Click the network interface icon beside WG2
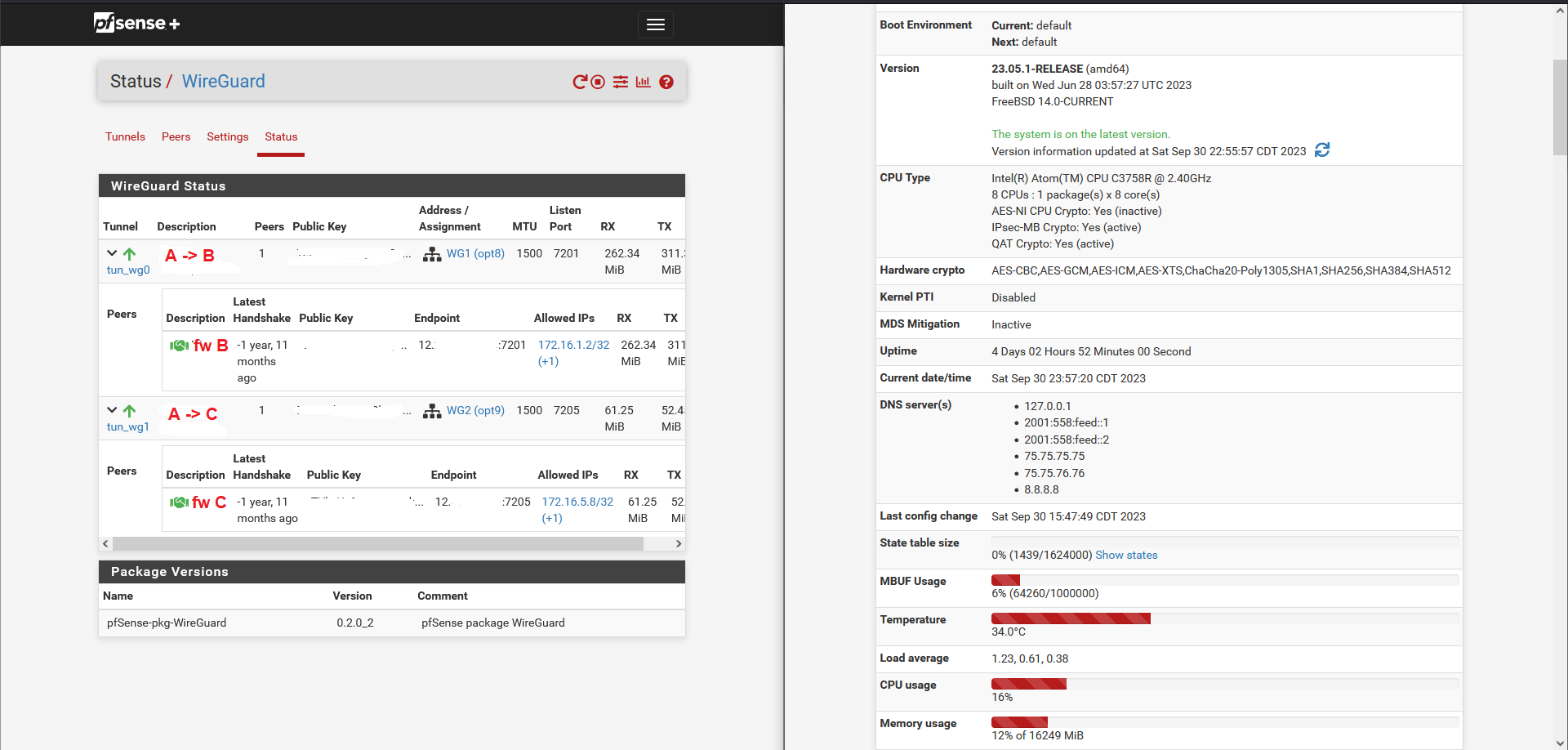This screenshot has width=1568, height=750. coord(432,411)
